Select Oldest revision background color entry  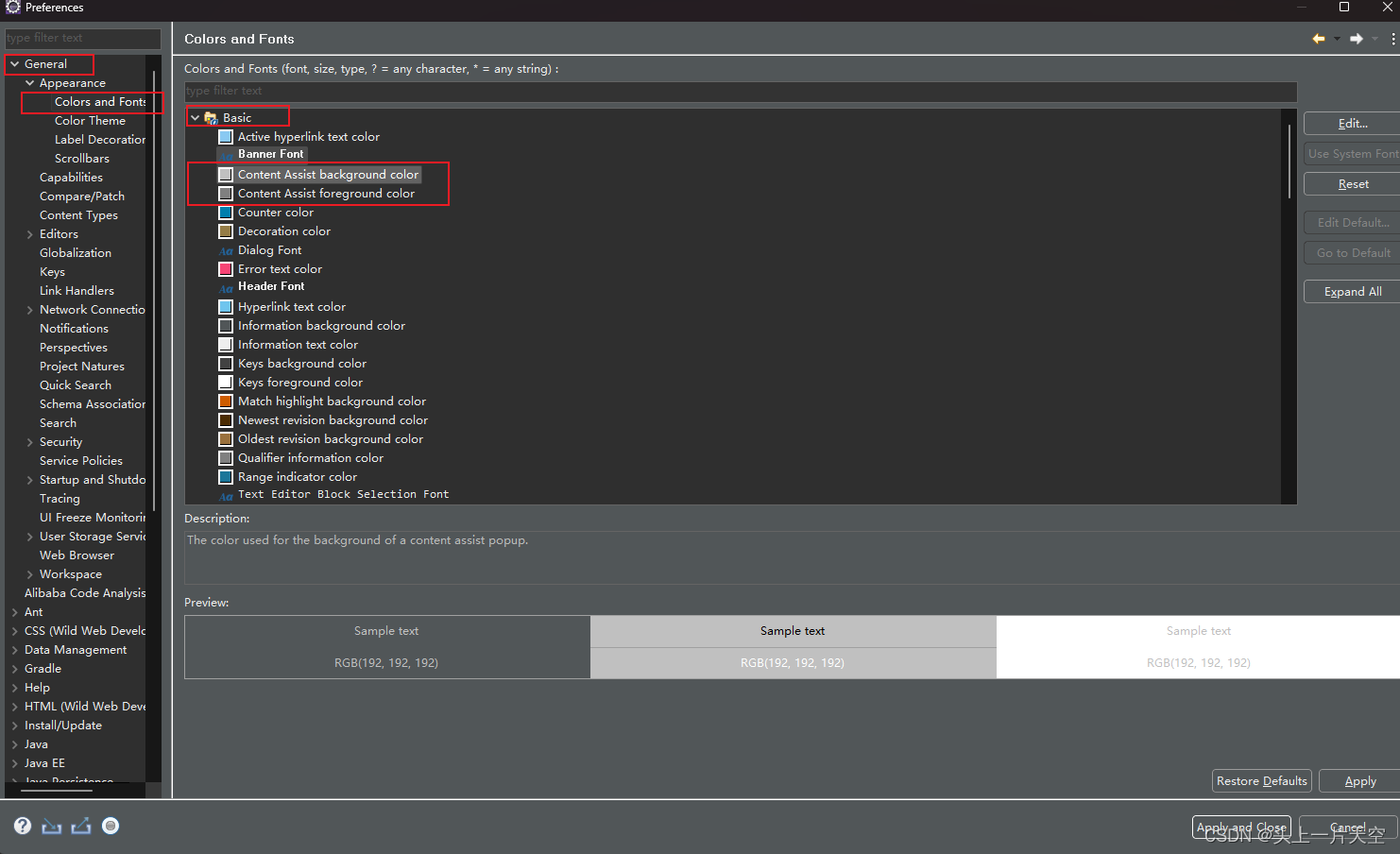tap(331, 439)
